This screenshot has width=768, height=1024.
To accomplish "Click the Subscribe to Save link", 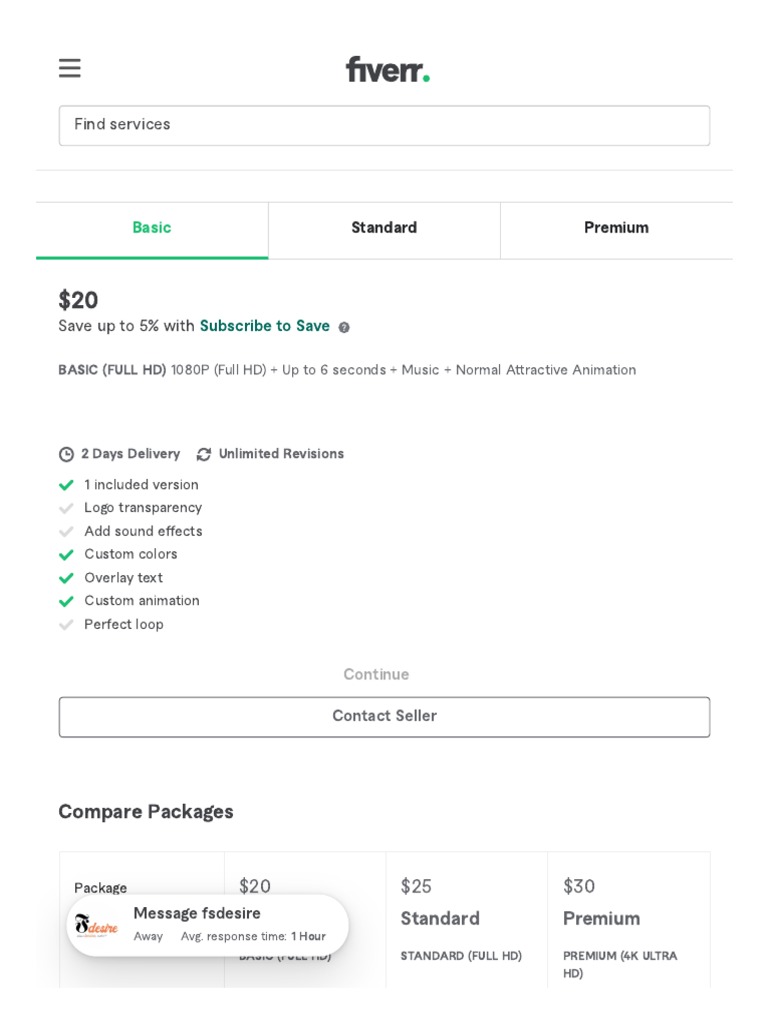I will point(264,326).
